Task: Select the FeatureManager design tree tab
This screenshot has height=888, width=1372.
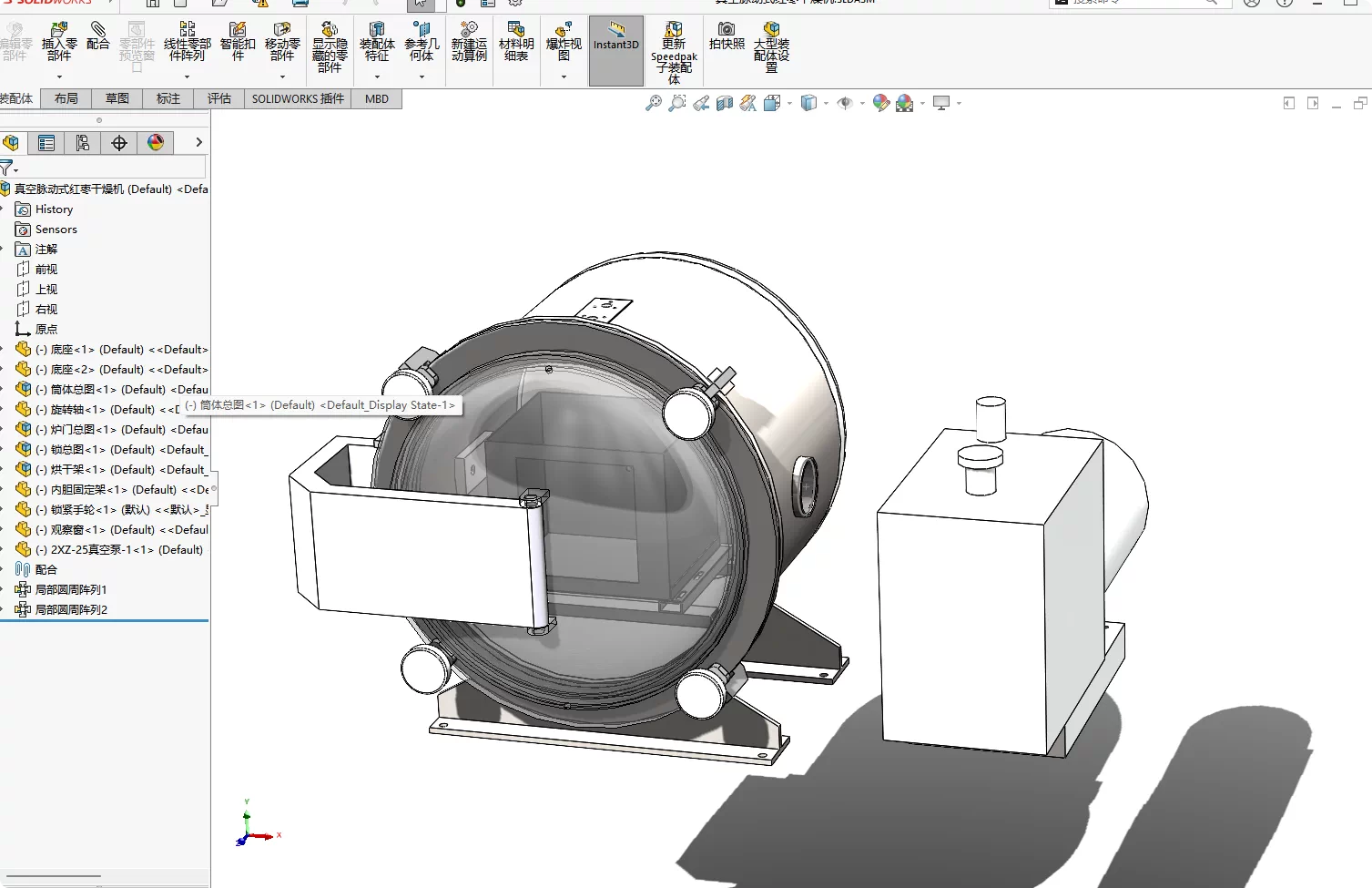Action: tap(11, 142)
